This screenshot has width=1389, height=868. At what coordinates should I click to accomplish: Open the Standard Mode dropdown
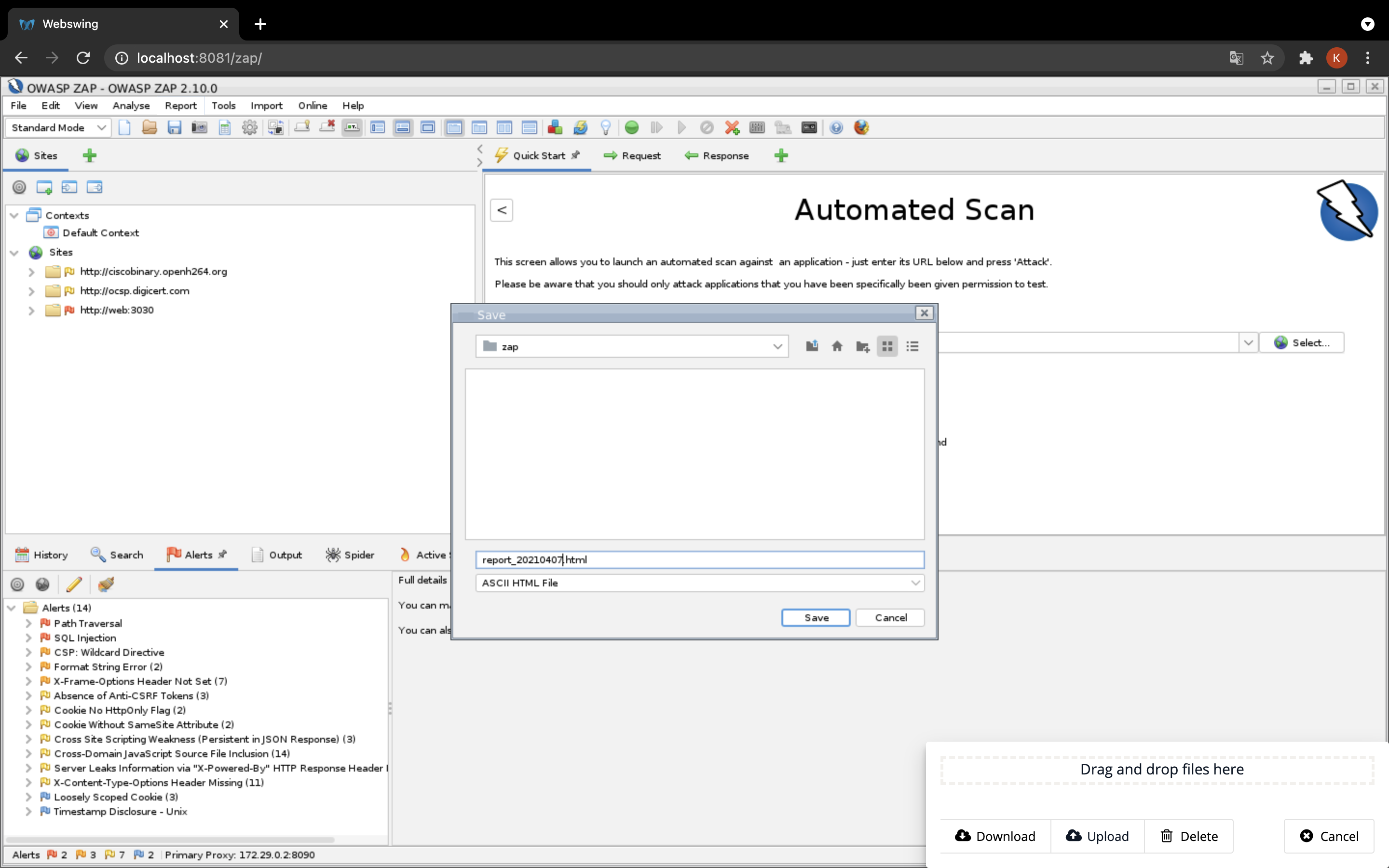click(57, 127)
